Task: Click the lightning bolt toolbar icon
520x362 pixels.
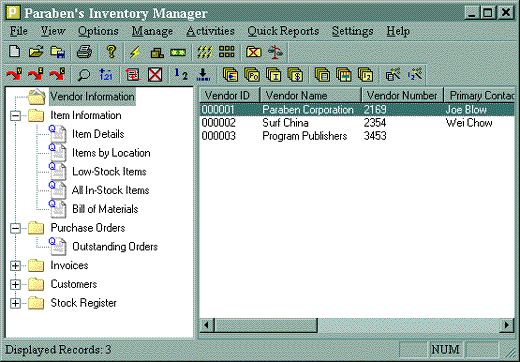Action: (135, 52)
